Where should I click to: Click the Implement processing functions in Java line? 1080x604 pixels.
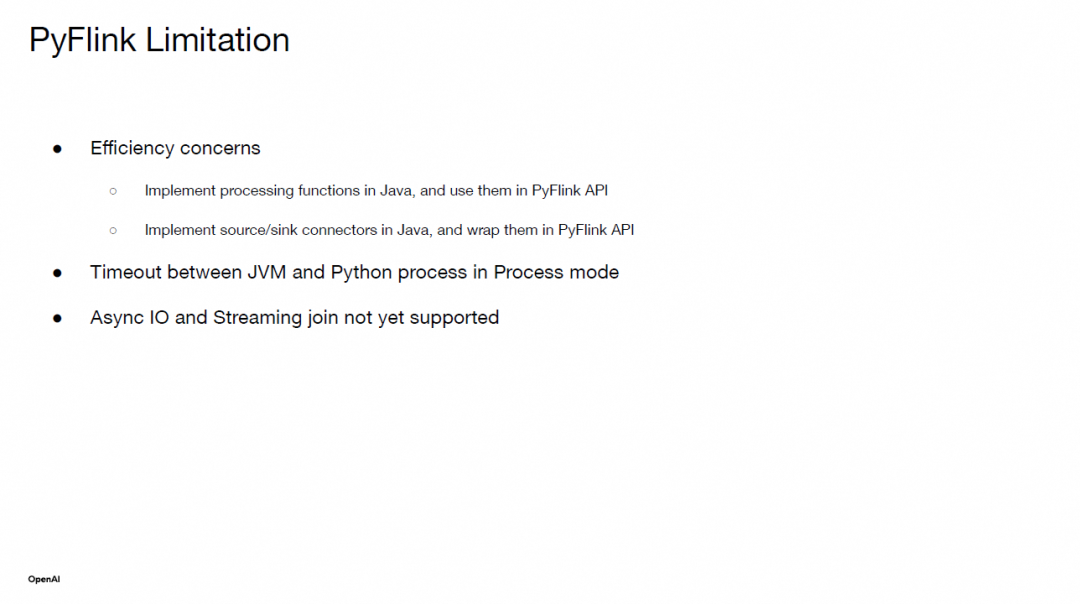(376, 191)
